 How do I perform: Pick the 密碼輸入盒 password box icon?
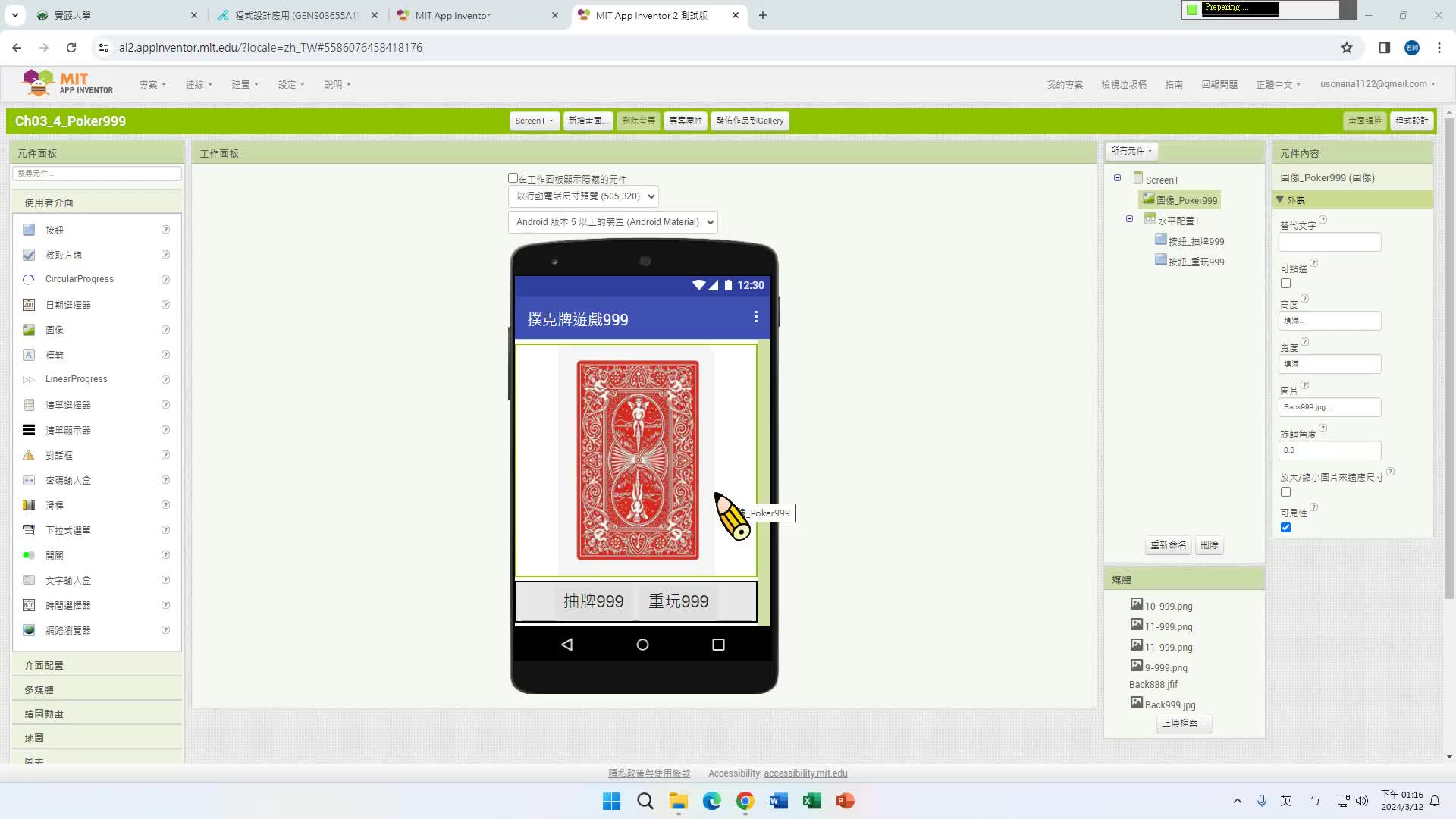click(29, 480)
